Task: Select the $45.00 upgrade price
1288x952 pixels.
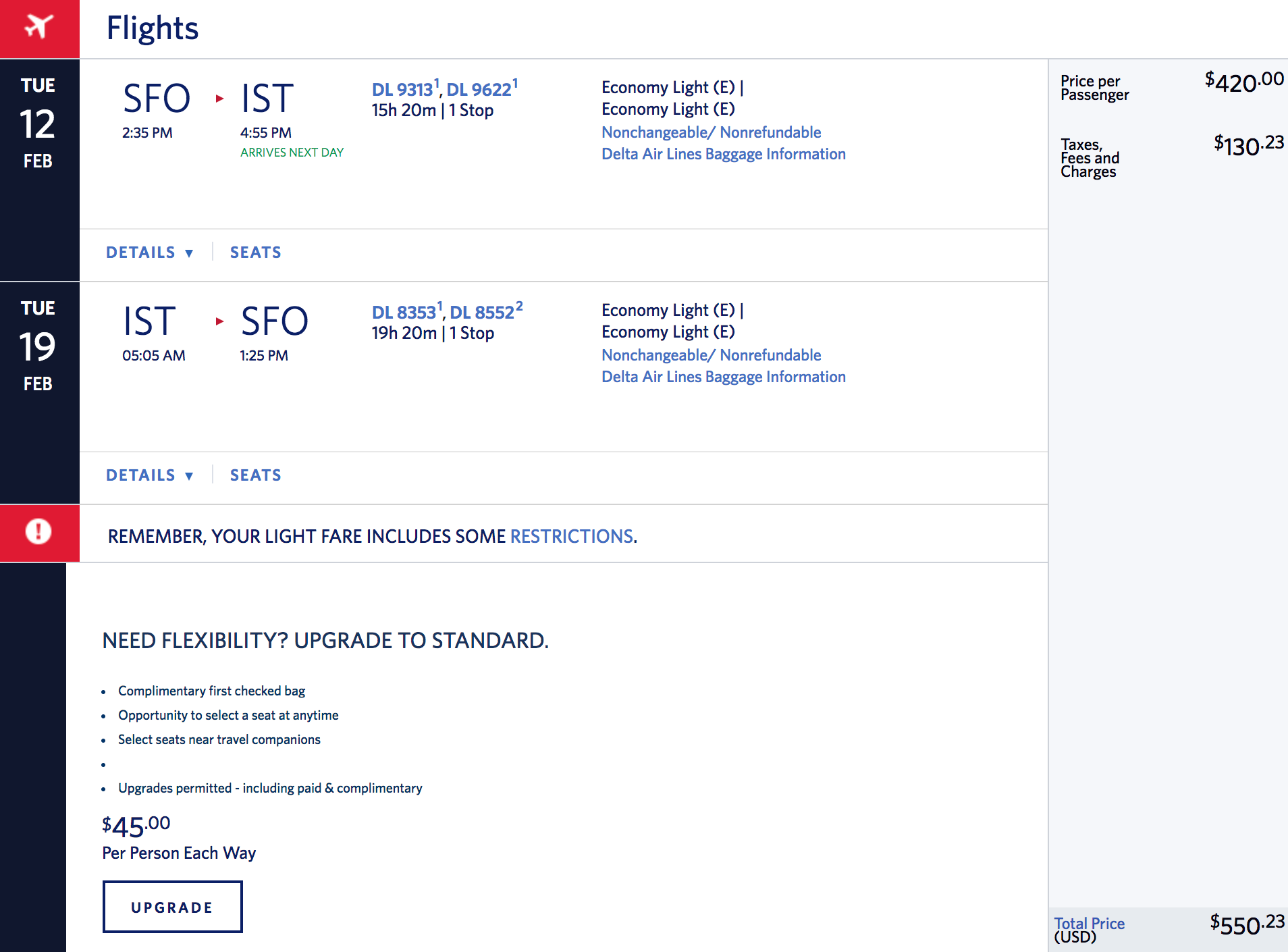Action: [136, 826]
